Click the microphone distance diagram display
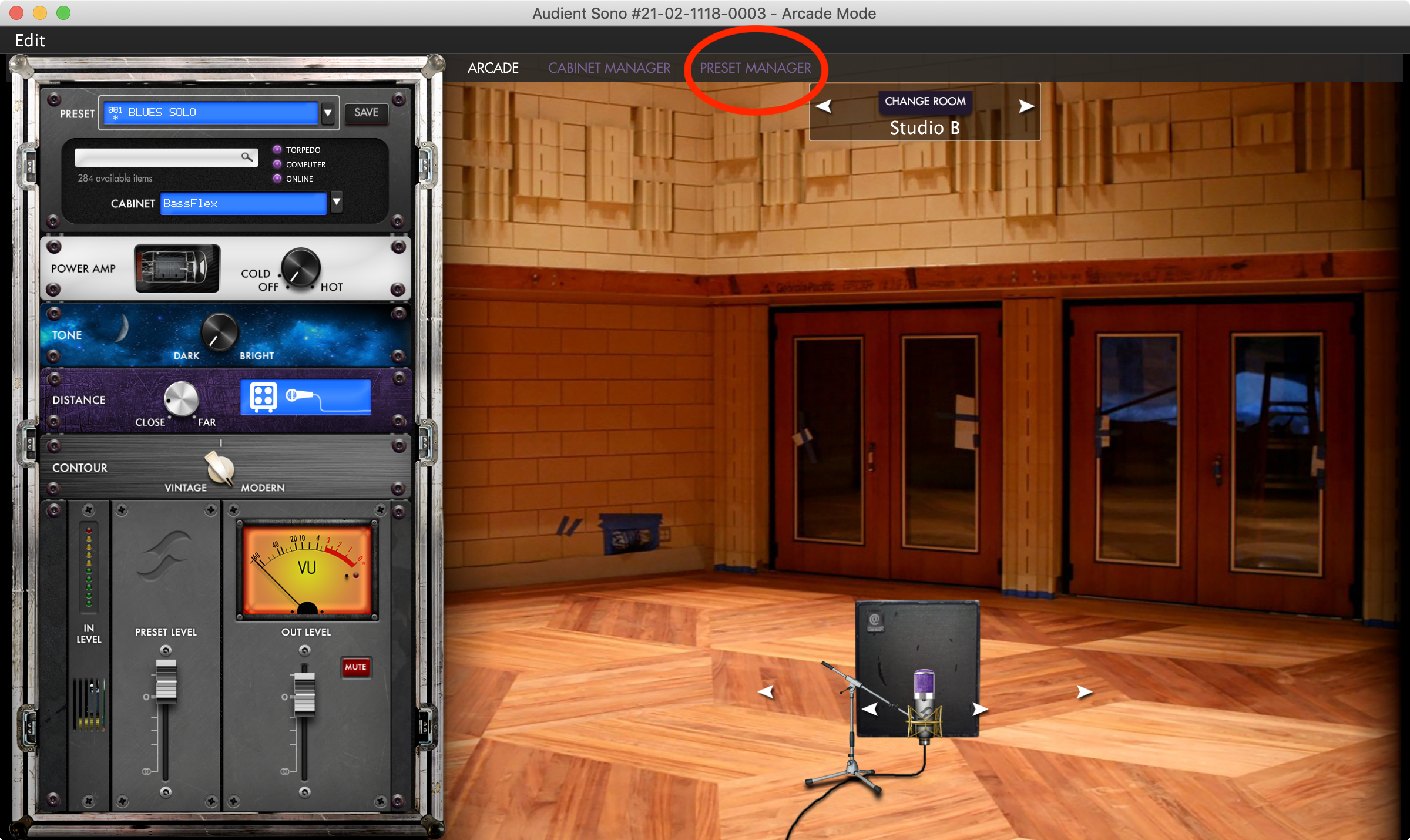This screenshot has width=1410, height=840. point(305,397)
